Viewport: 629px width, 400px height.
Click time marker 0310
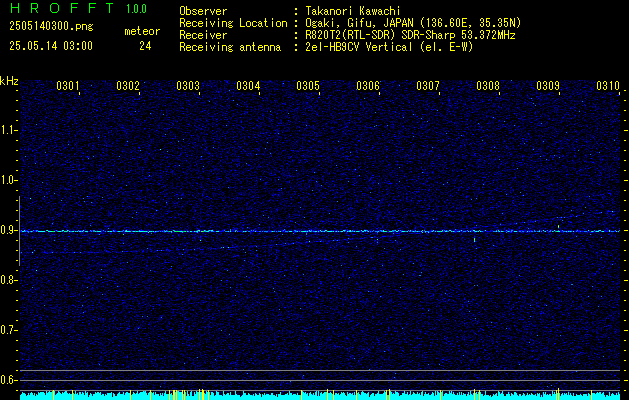(x=608, y=86)
